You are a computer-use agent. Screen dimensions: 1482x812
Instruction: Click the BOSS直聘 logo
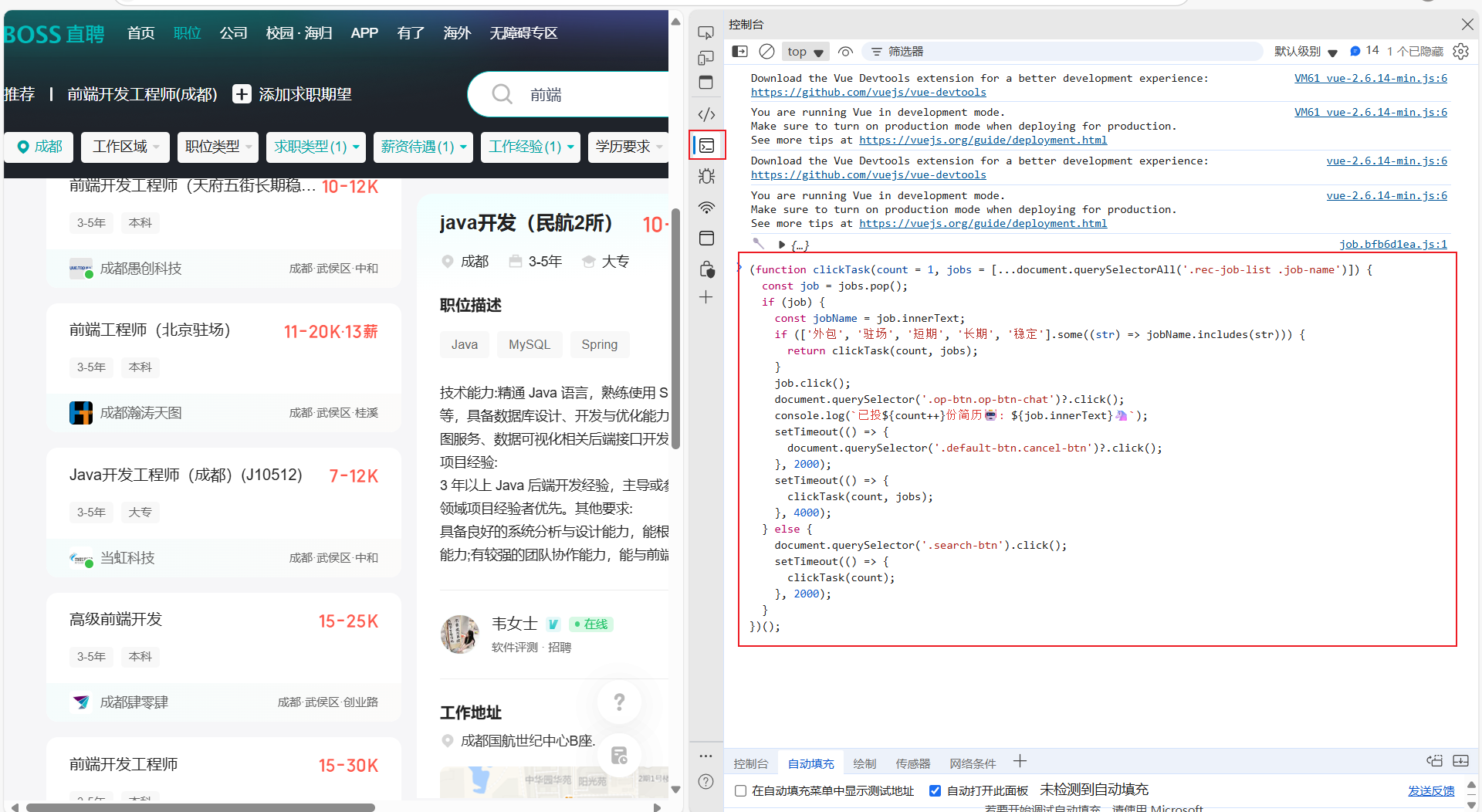click(x=54, y=34)
